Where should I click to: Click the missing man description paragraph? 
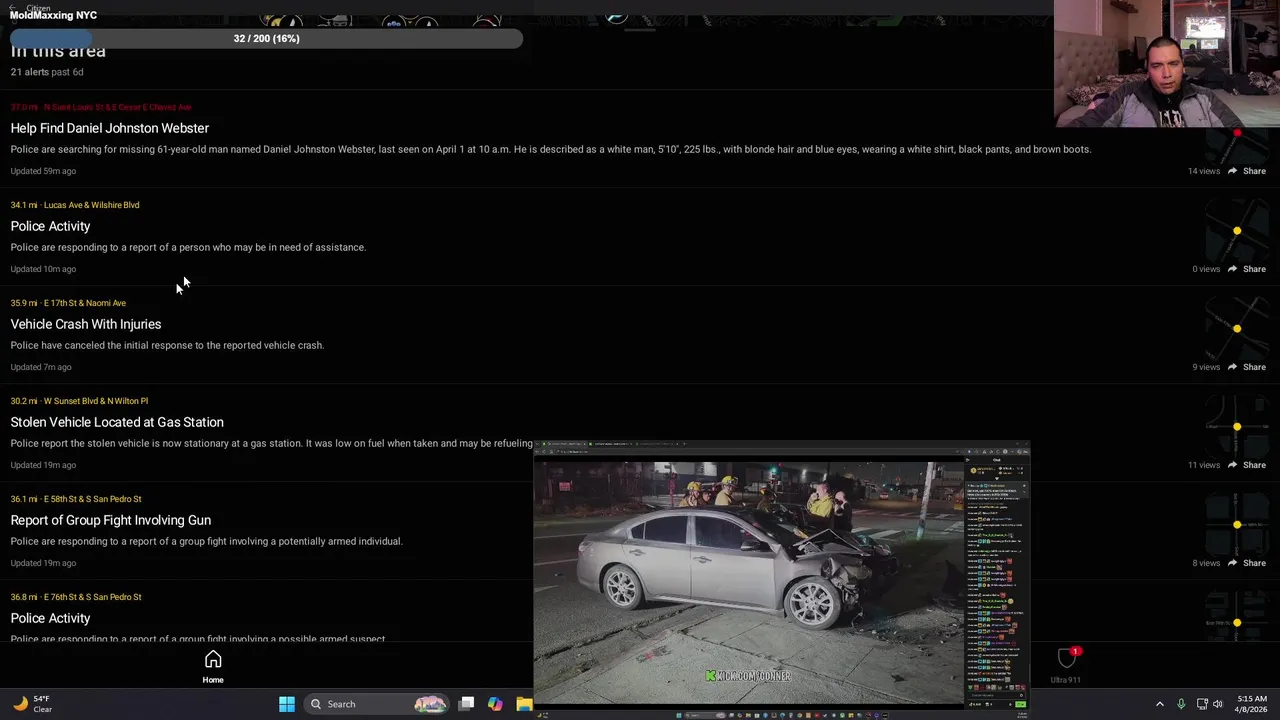[x=551, y=149]
